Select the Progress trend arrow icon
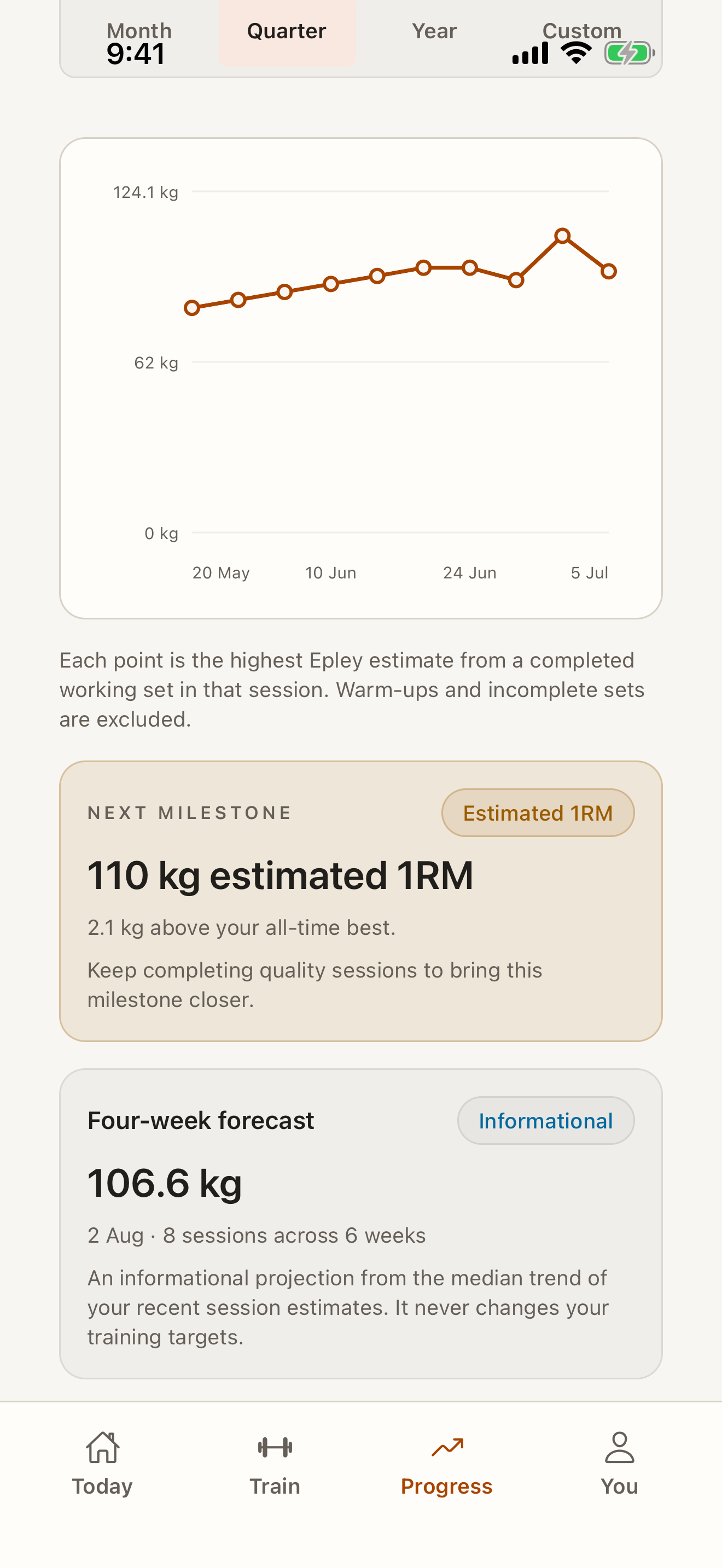Screen dimensions: 722x1568 [x=447, y=1447]
